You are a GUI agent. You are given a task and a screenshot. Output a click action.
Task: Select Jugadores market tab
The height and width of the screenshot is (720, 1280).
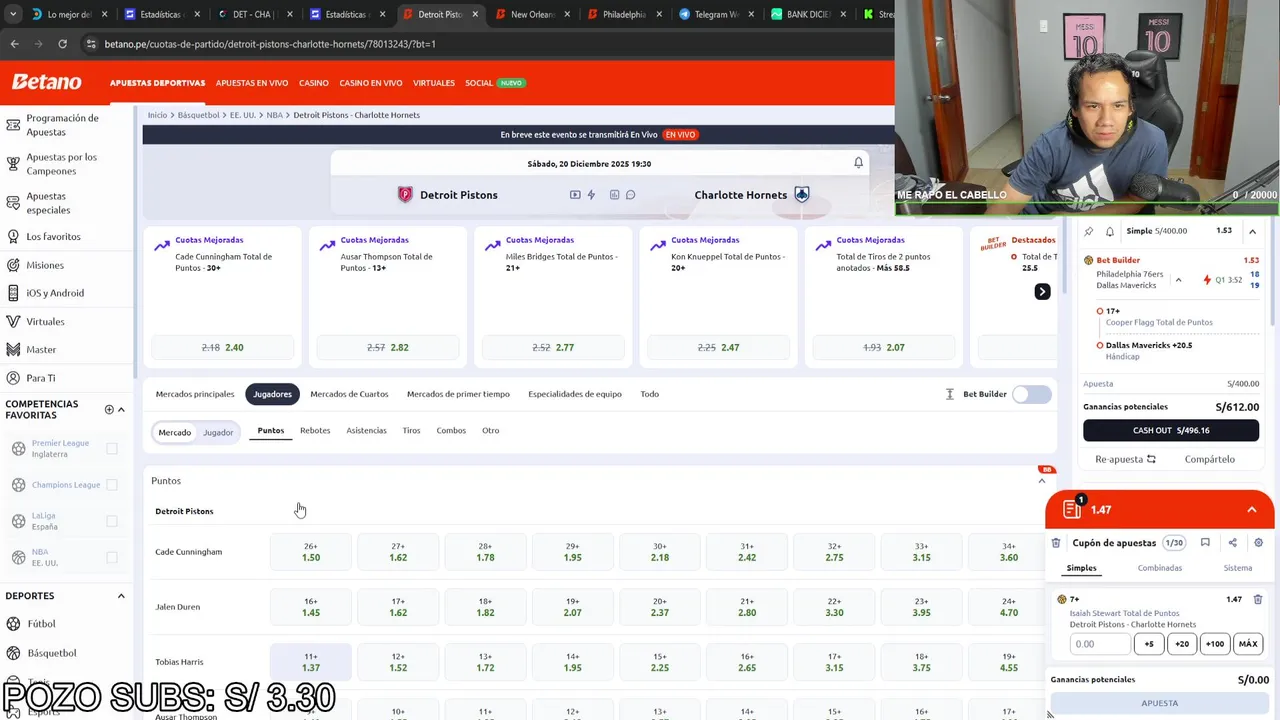(272, 394)
